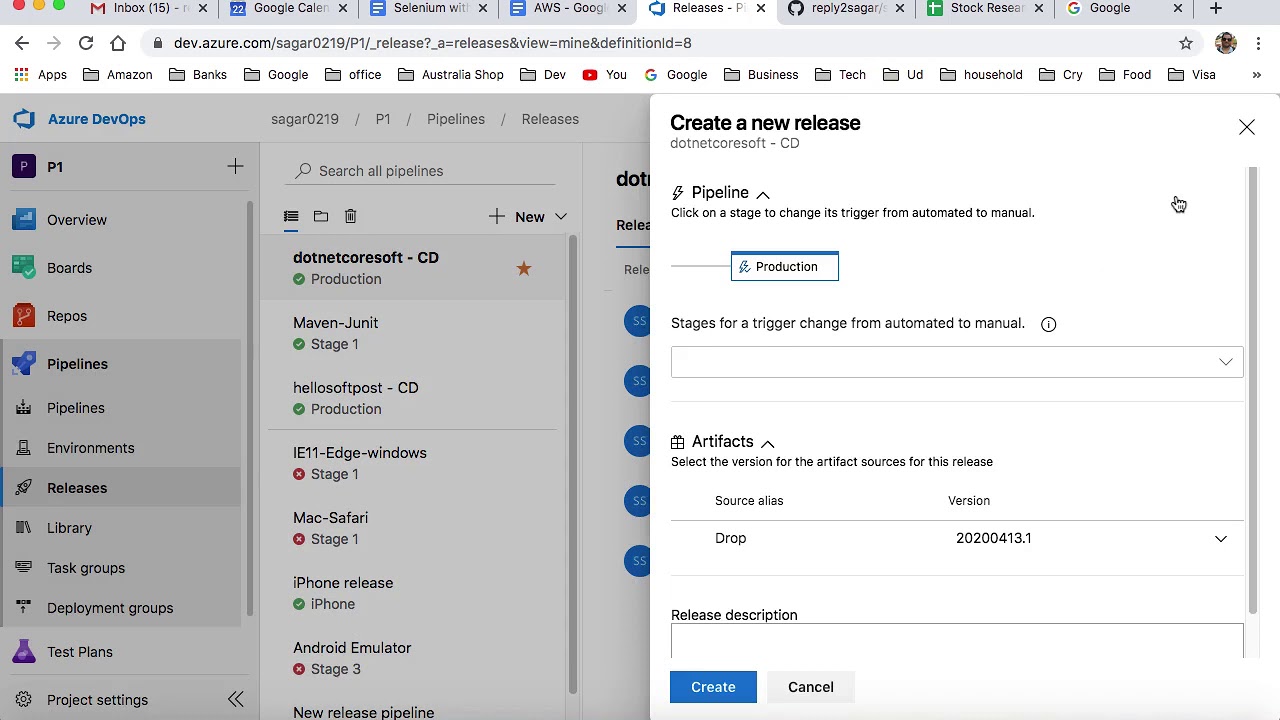The height and width of the screenshot is (720, 1280).
Task: Open Project settings
Action: click(x=97, y=700)
